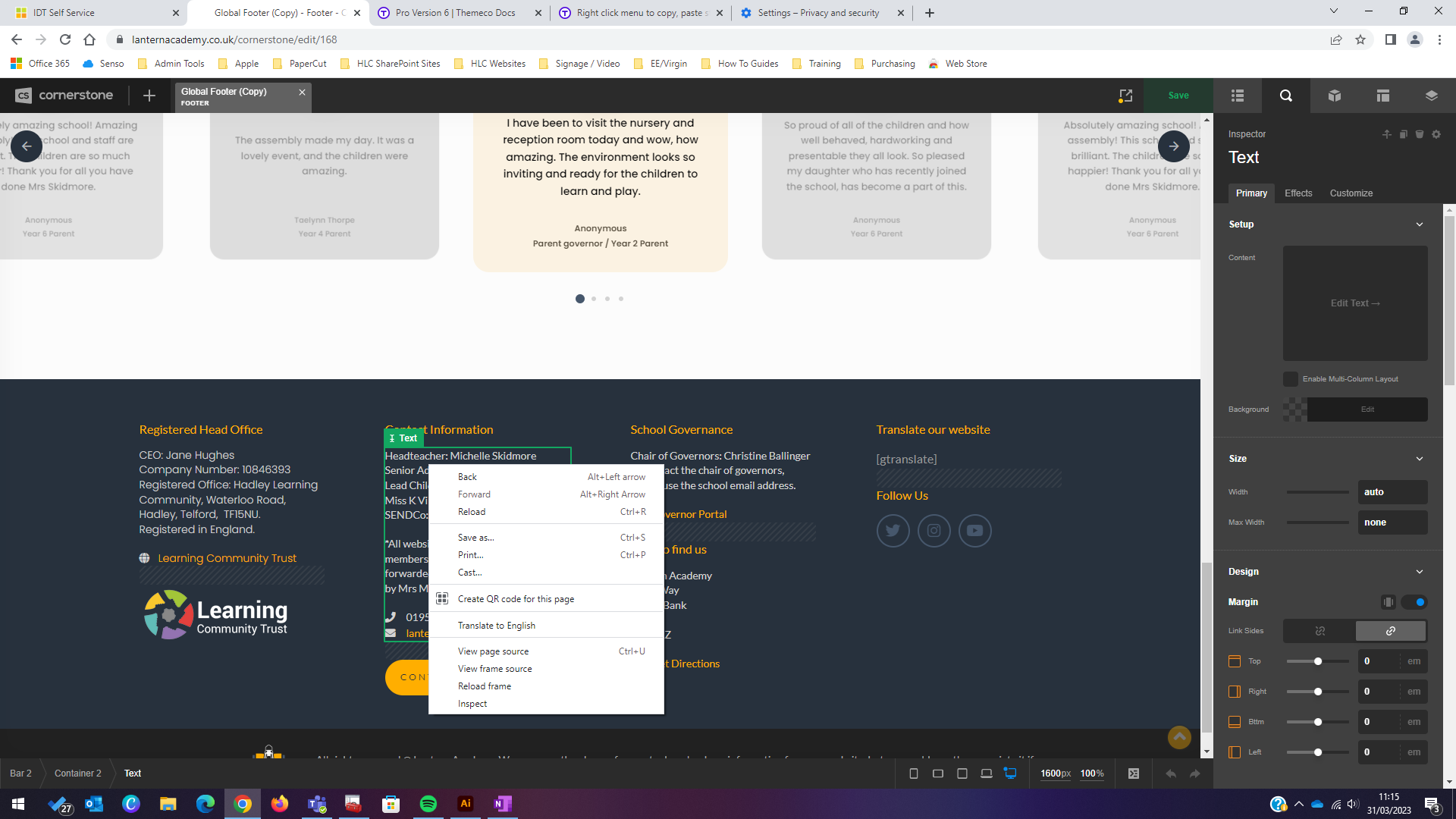Open the Cornerstone outline list panel icon
This screenshot has height=819, width=1456.
[x=1238, y=96]
